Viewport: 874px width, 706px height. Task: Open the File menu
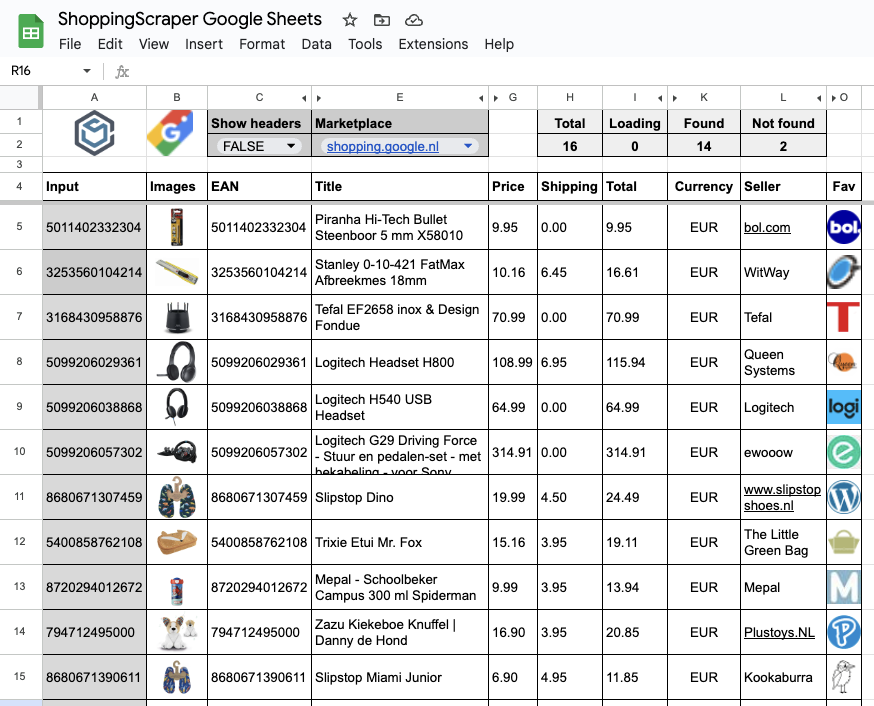[x=70, y=44]
